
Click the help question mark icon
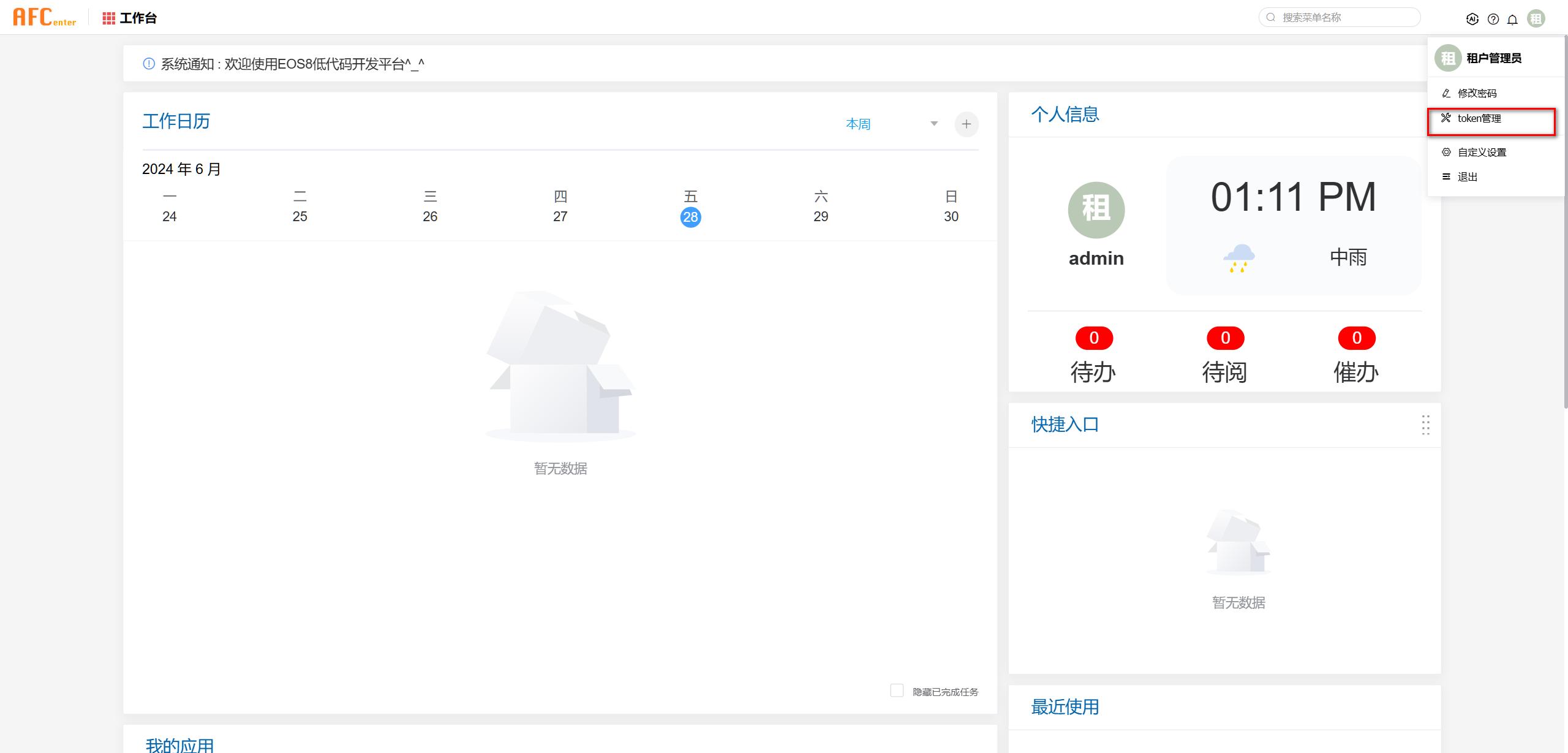pos(1493,18)
